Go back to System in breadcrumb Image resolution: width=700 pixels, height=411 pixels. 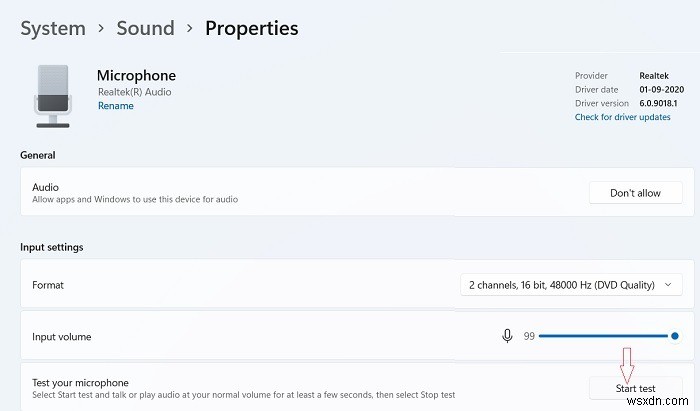(x=52, y=28)
